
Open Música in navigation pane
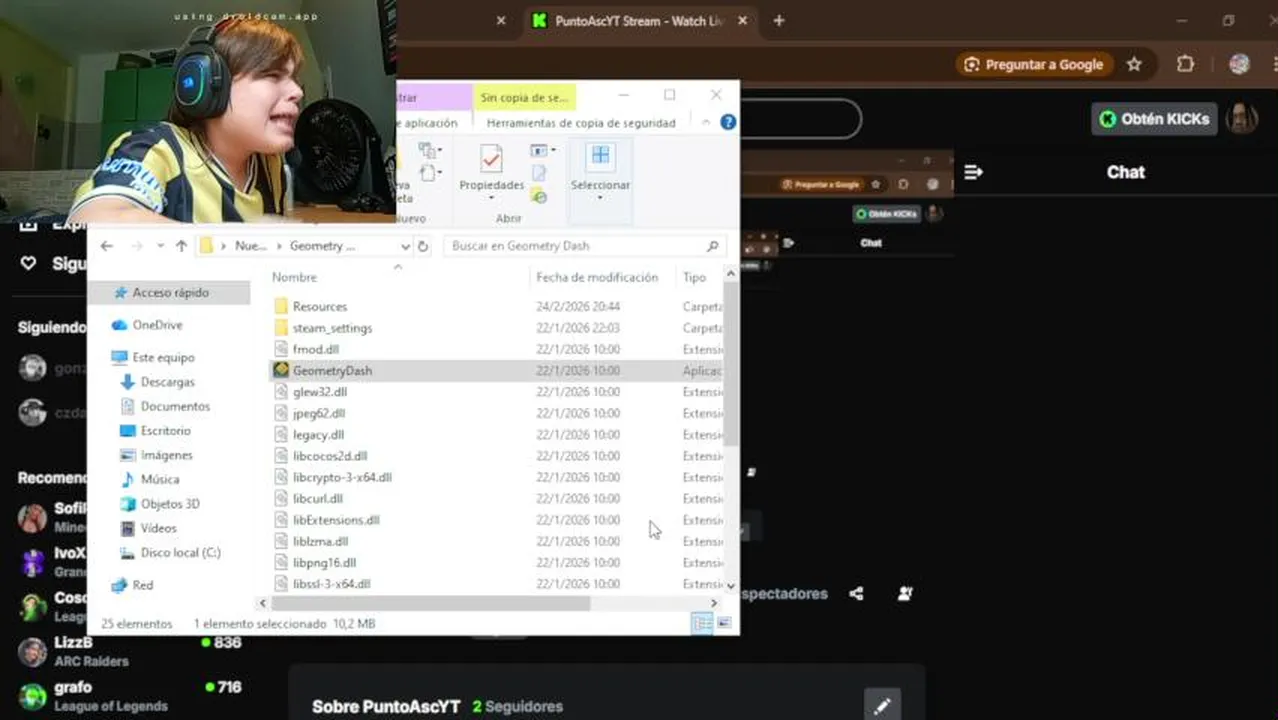[149, 479]
